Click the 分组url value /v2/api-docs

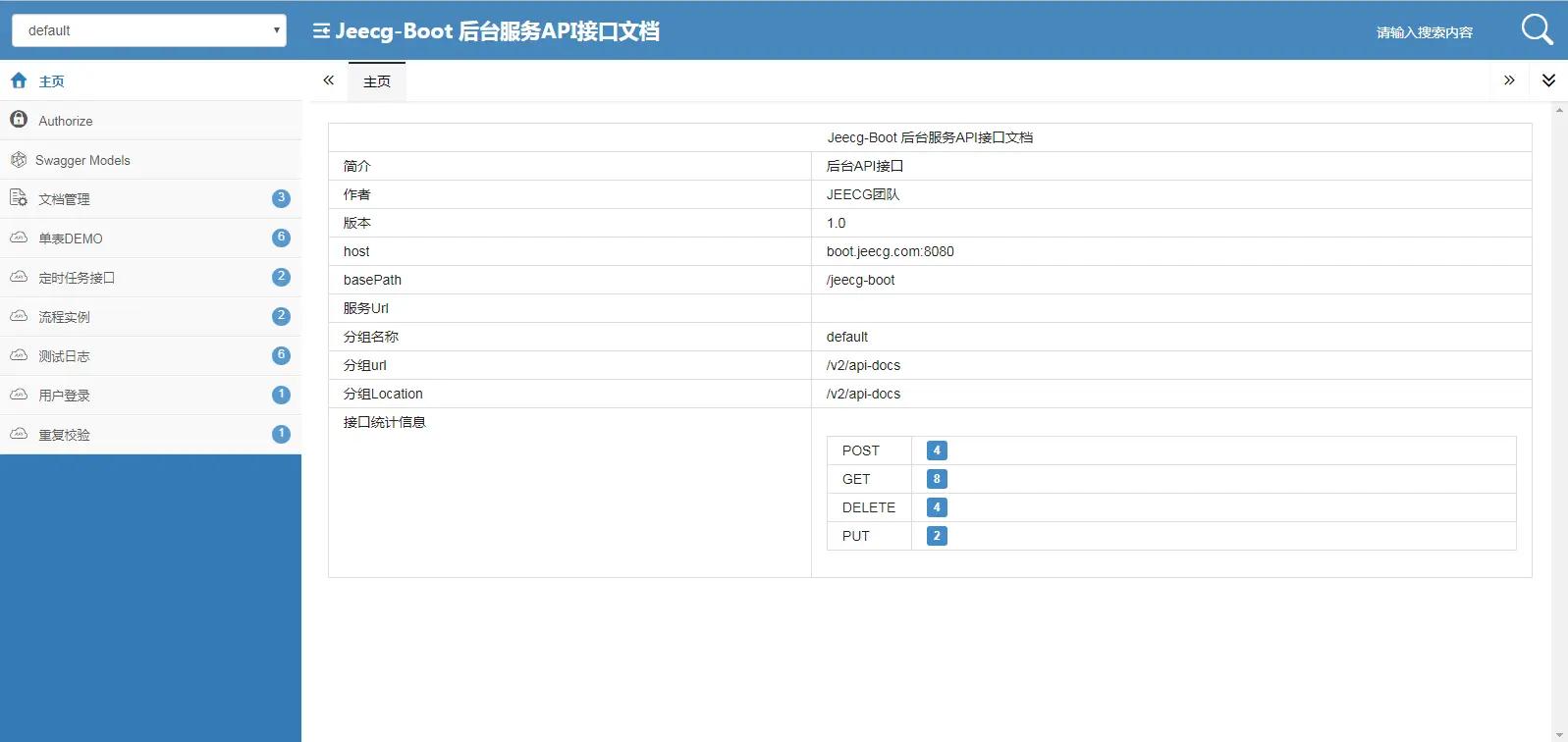point(864,365)
